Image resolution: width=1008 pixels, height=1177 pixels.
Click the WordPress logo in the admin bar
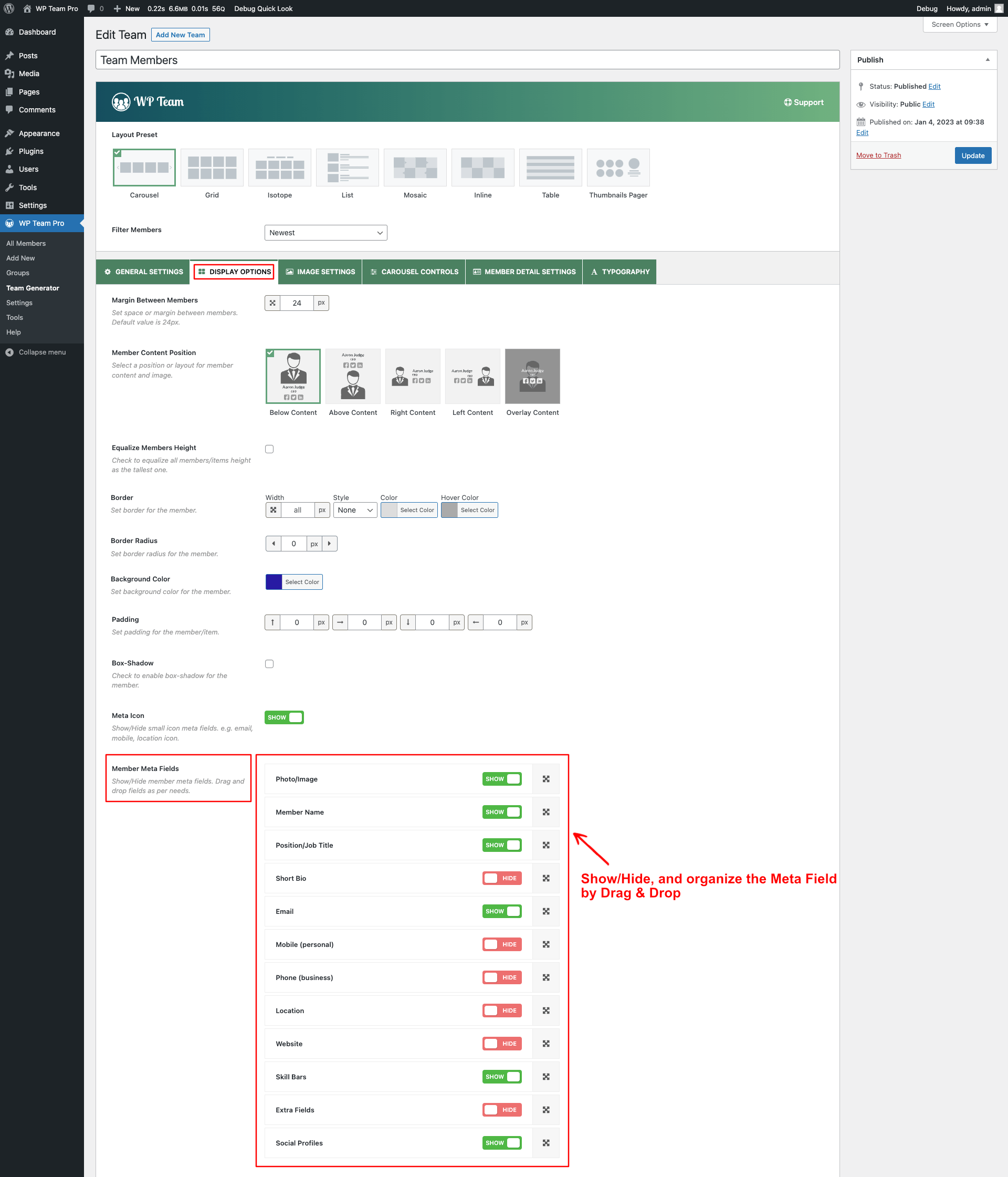(x=8, y=8)
